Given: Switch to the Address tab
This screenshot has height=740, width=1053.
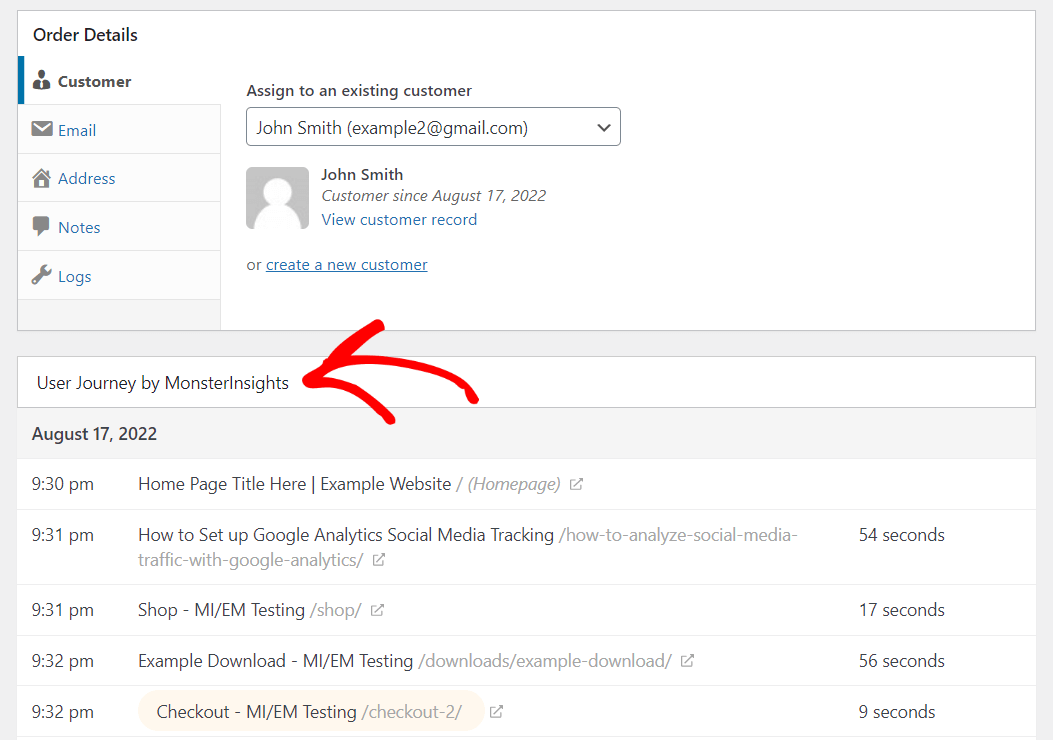Looking at the screenshot, I should pyautogui.click(x=87, y=178).
